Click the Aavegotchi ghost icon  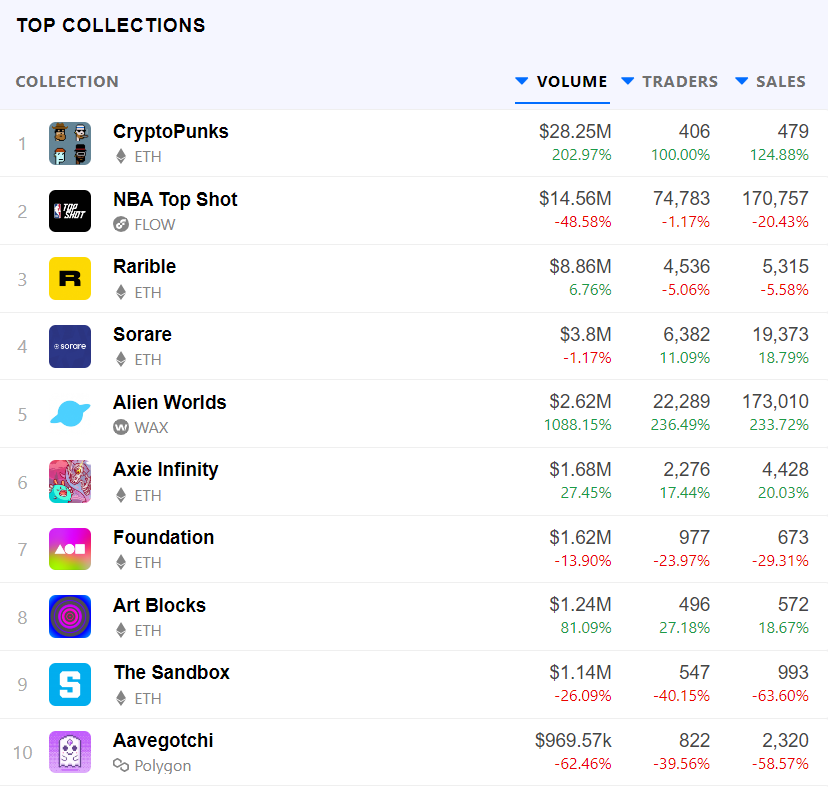(x=70, y=752)
